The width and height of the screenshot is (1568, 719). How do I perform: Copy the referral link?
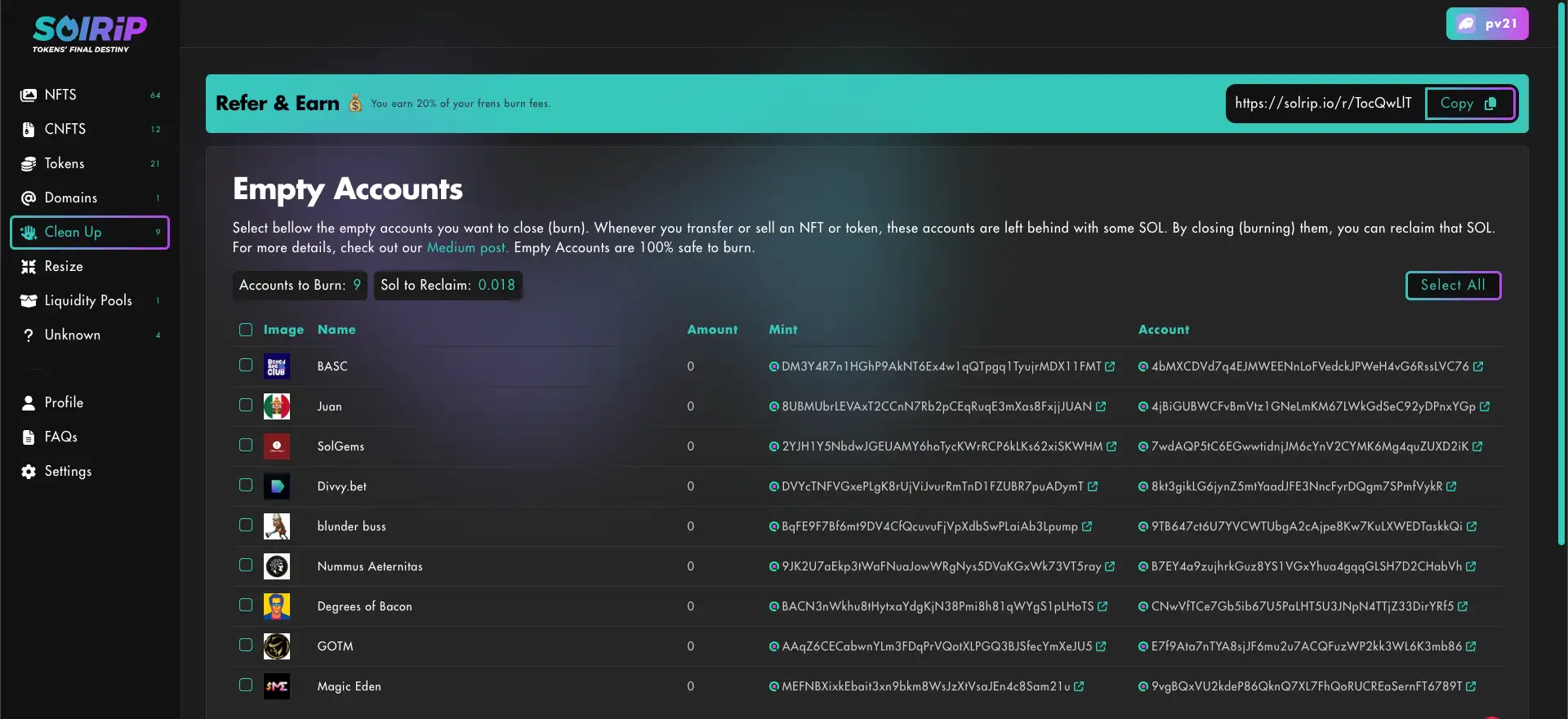point(1468,104)
